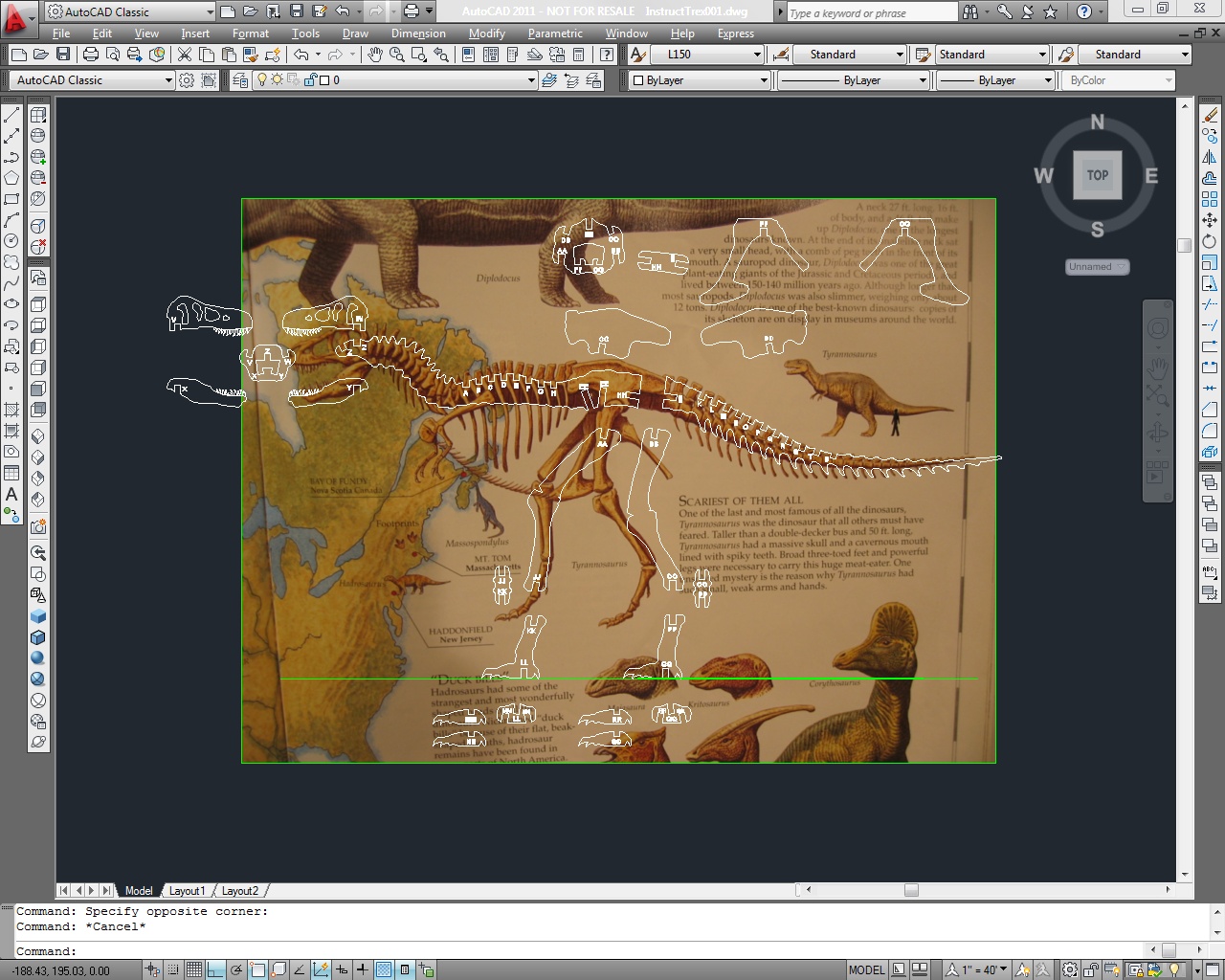Type in the keyword search field
Image resolution: width=1225 pixels, height=980 pixels.
point(871,12)
